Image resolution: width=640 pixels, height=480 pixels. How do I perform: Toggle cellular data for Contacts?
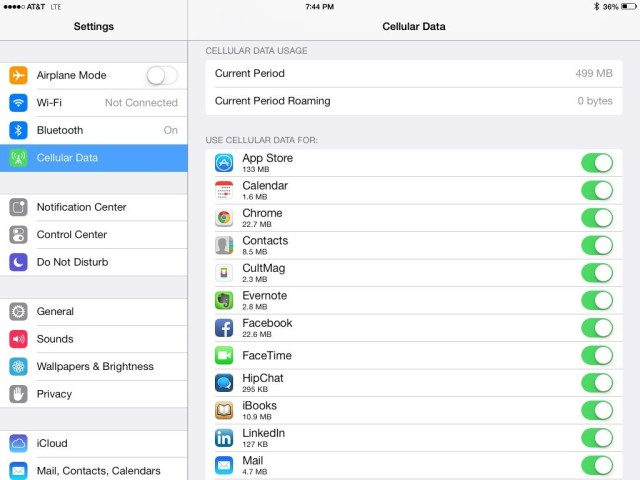(x=596, y=245)
